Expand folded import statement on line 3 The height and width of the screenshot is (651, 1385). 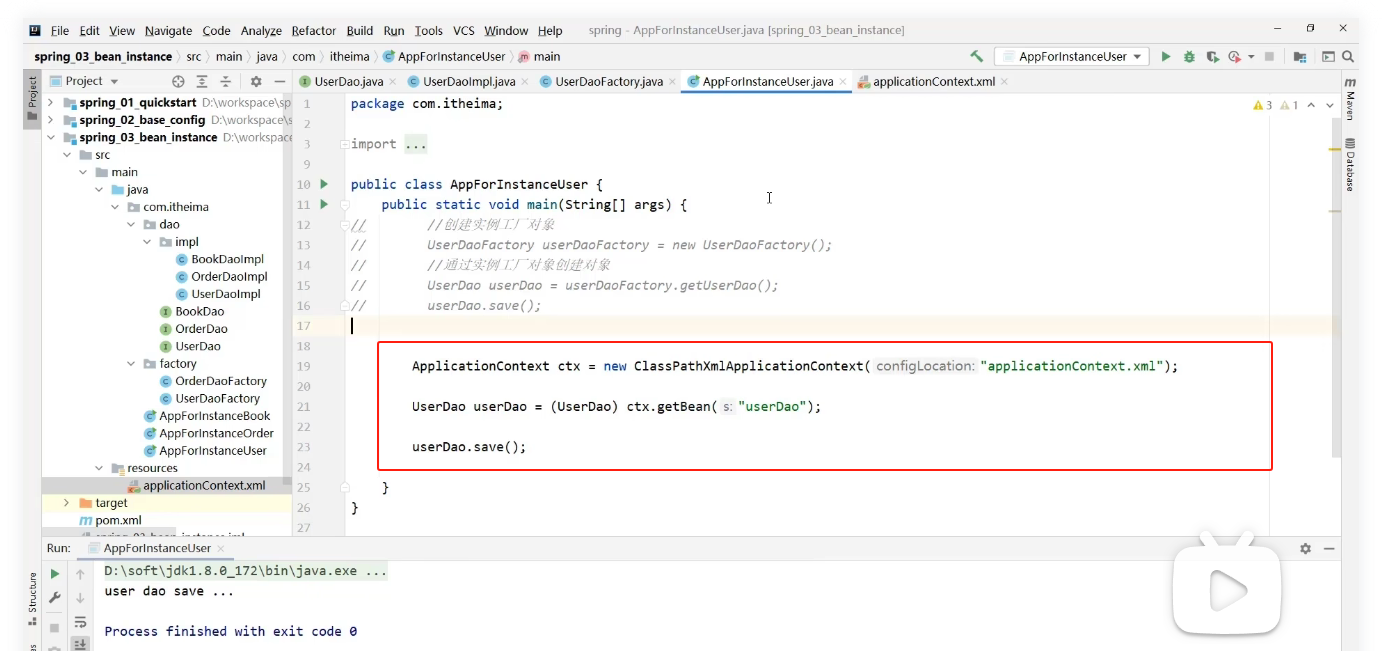coord(344,144)
